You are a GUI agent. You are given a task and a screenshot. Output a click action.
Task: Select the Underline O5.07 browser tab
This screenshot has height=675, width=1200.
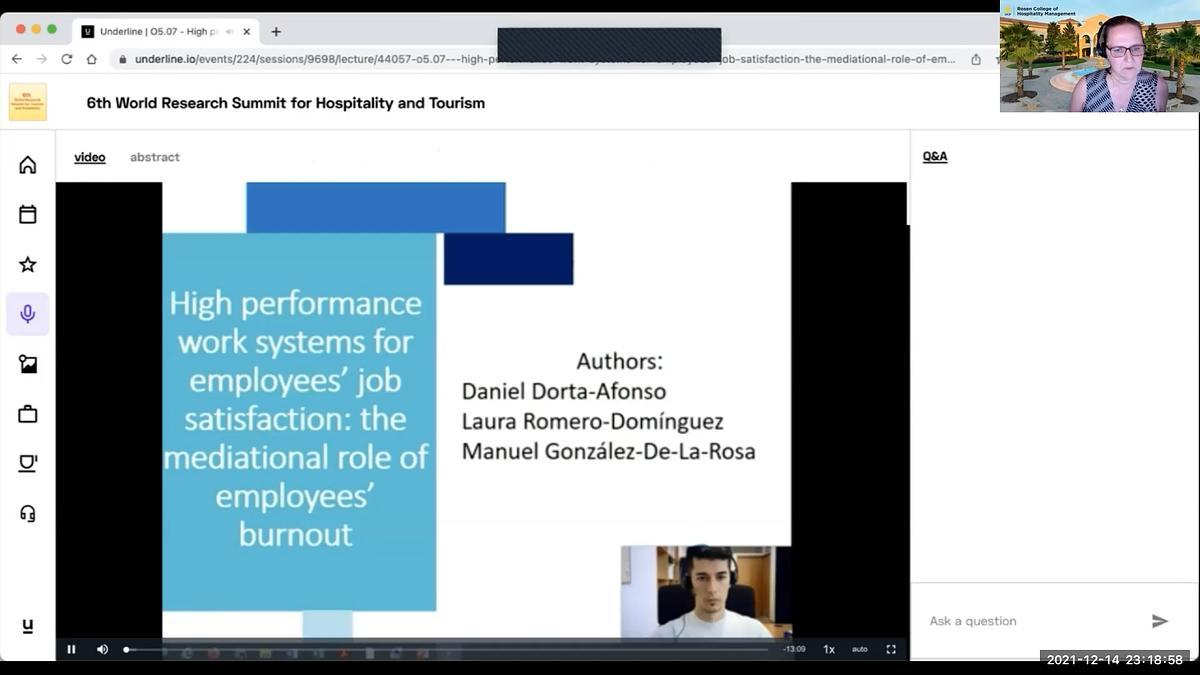click(165, 31)
